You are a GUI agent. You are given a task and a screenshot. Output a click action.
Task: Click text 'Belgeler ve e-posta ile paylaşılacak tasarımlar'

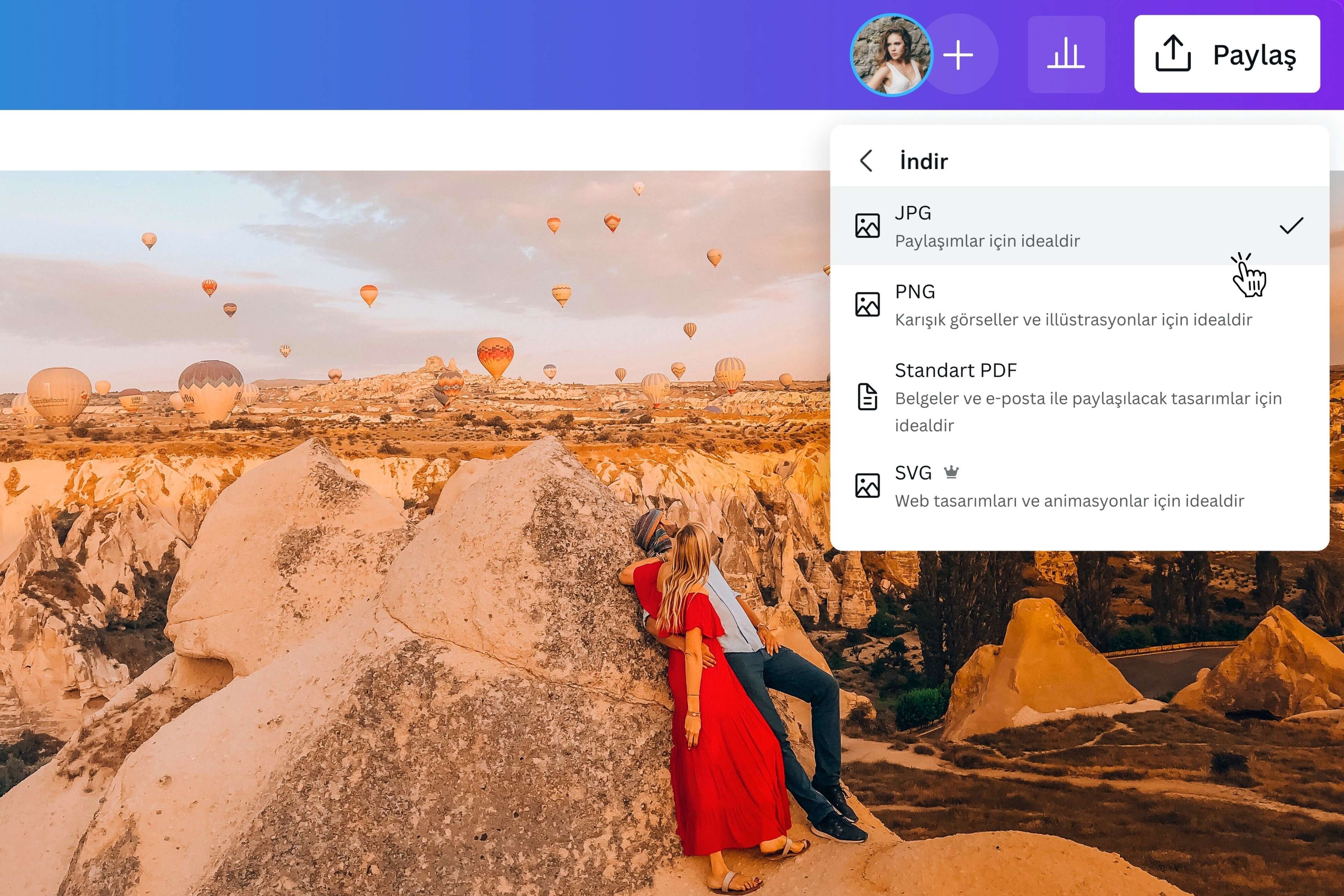coord(1073,398)
